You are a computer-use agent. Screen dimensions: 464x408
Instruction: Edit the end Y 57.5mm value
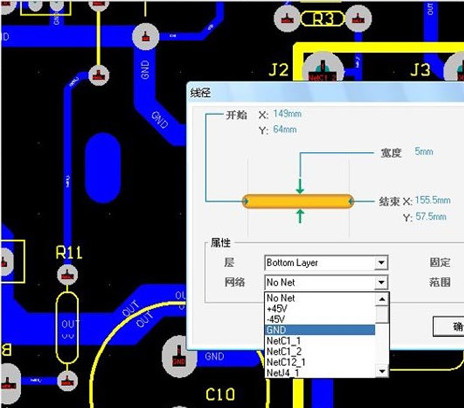(x=431, y=217)
